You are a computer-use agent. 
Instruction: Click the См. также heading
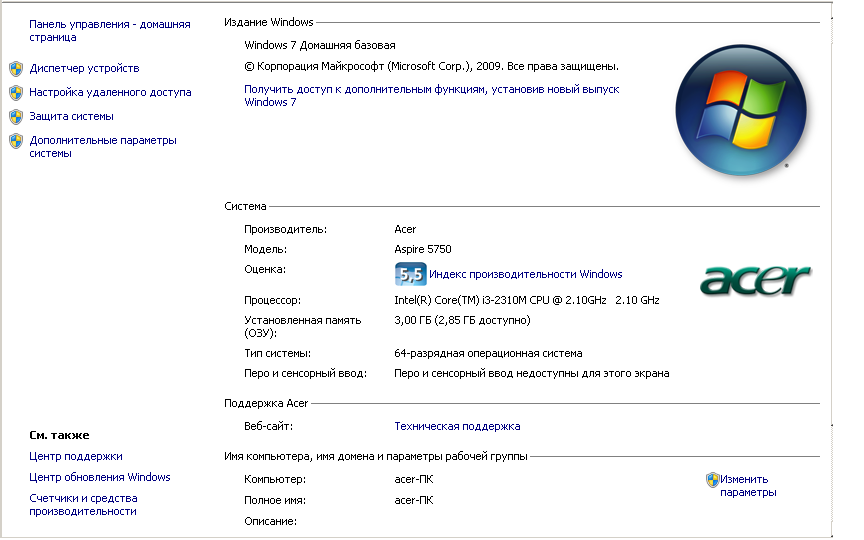59,435
